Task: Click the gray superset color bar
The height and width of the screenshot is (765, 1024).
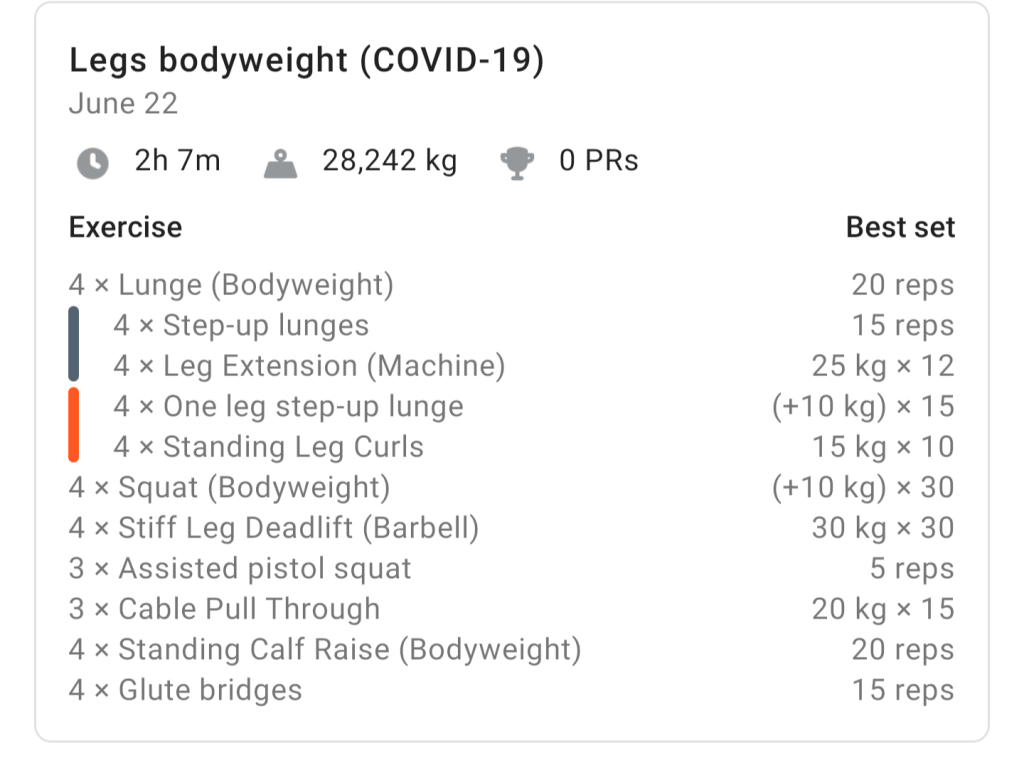Action: (74, 344)
